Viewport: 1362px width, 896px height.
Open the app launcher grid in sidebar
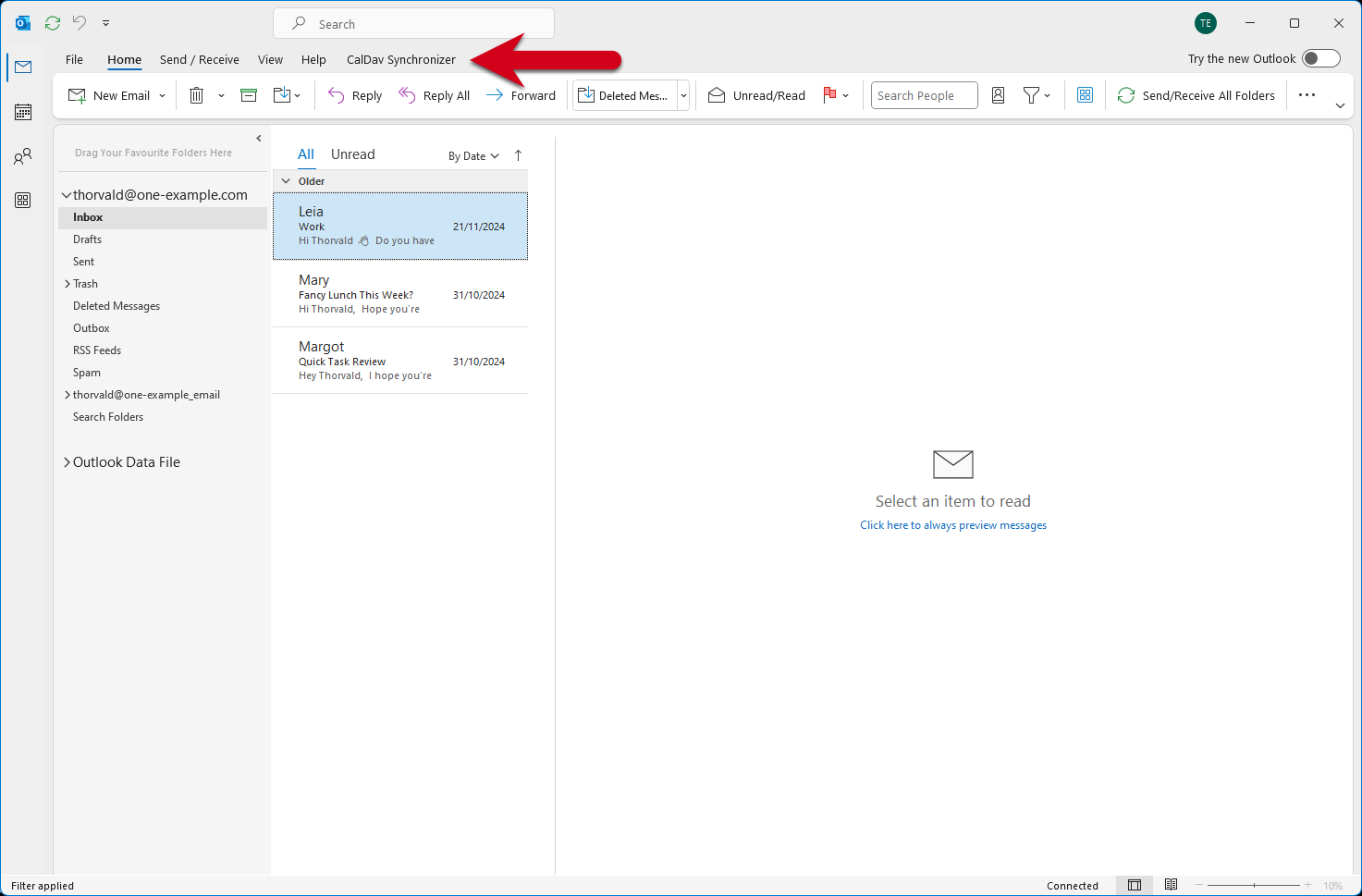point(22,200)
